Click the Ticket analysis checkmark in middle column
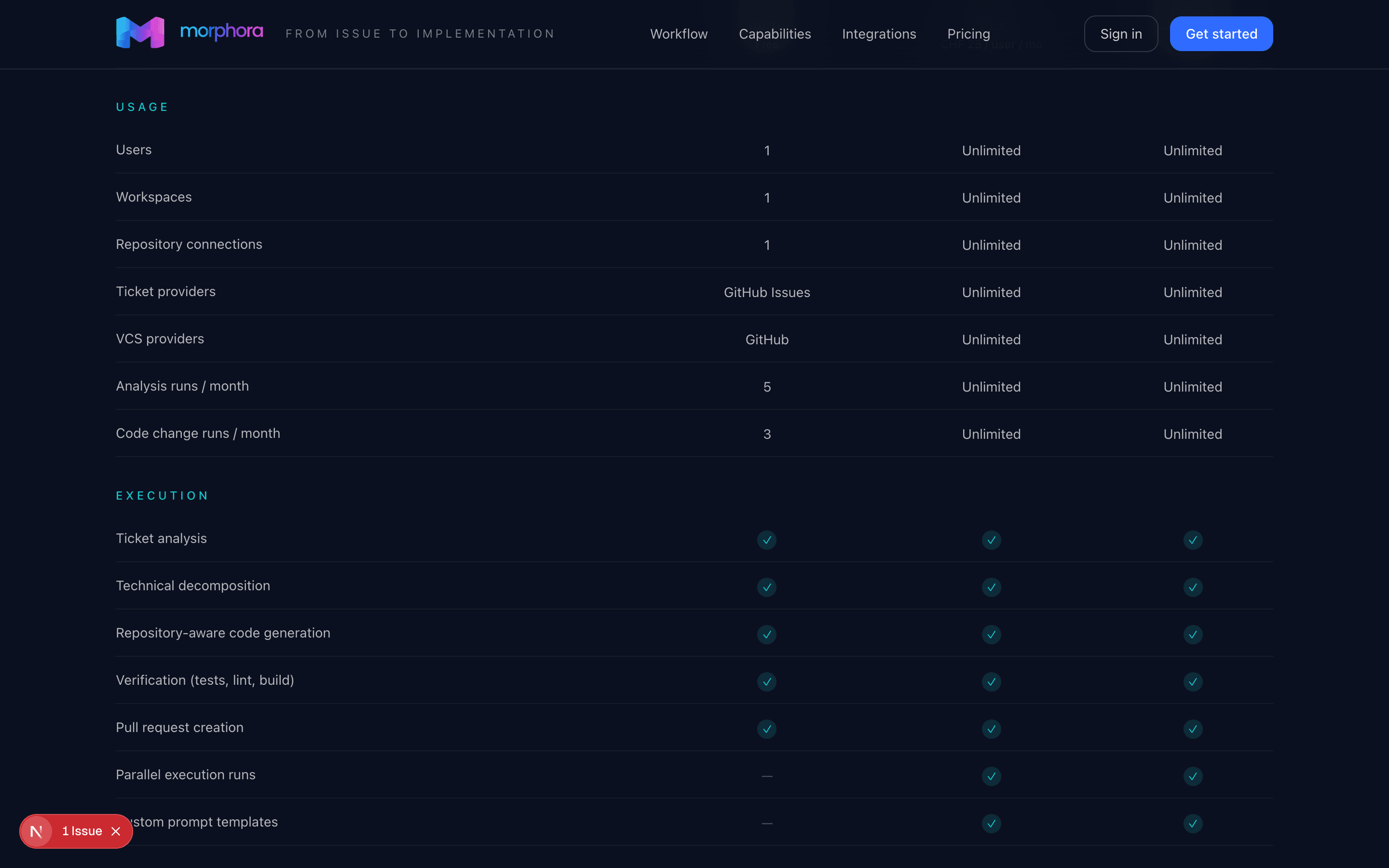The height and width of the screenshot is (868, 1389). [x=991, y=540]
